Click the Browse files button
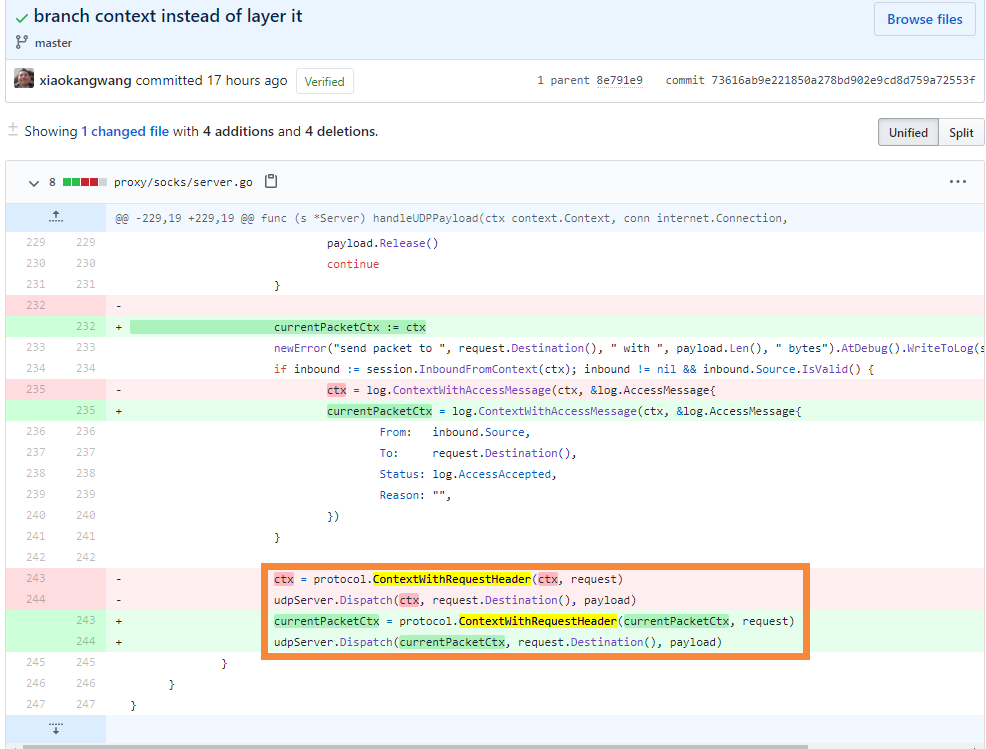This screenshot has width=986, height=749. point(924,19)
